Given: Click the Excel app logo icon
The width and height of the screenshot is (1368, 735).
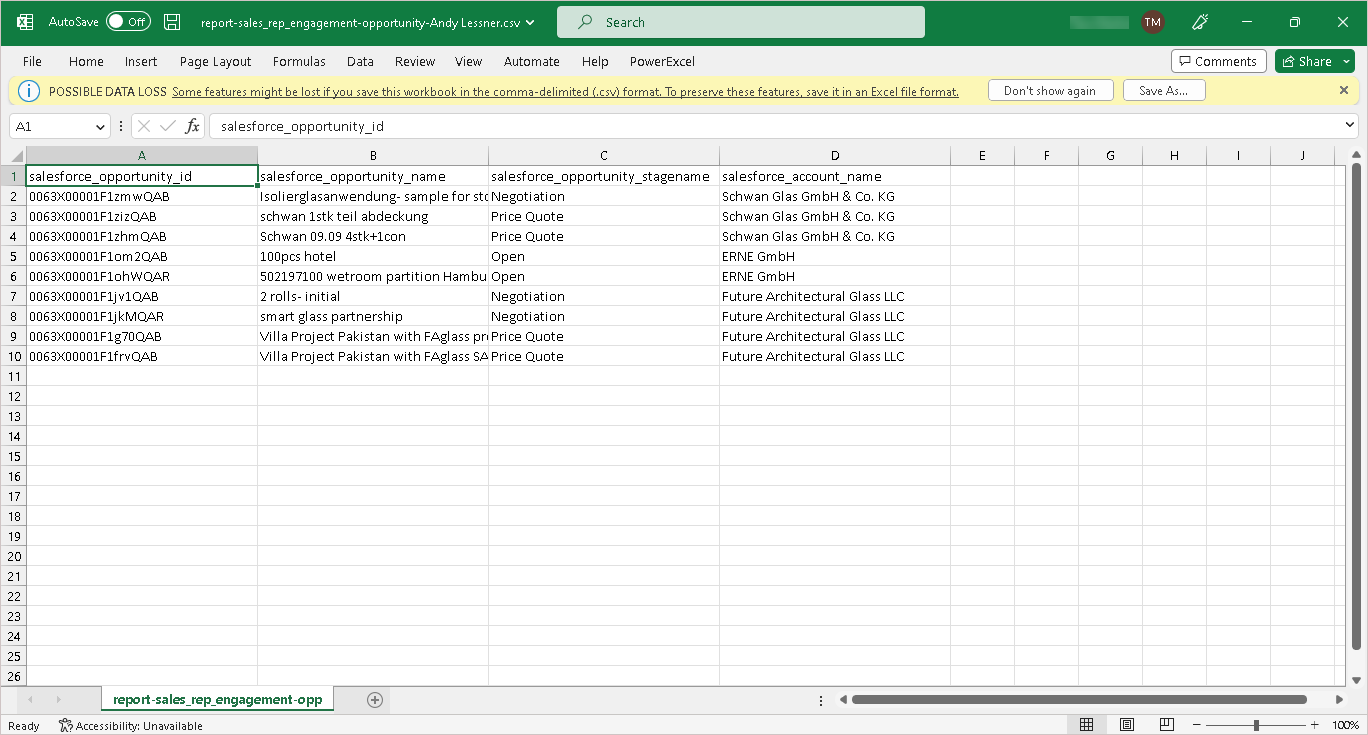Looking at the screenshot, I should pyautogui.click(x=27, y=22).
